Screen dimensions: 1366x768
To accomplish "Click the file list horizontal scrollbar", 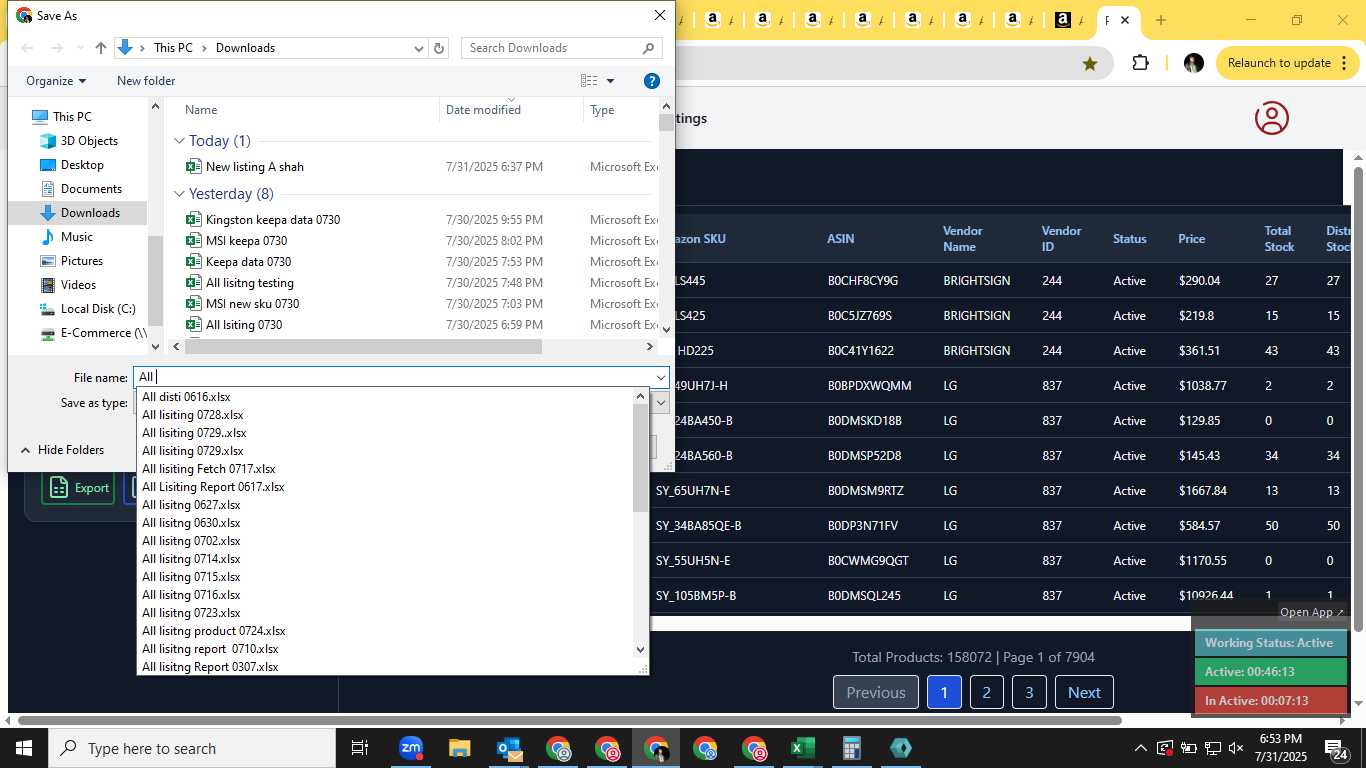I will click(x=363, y=347).
